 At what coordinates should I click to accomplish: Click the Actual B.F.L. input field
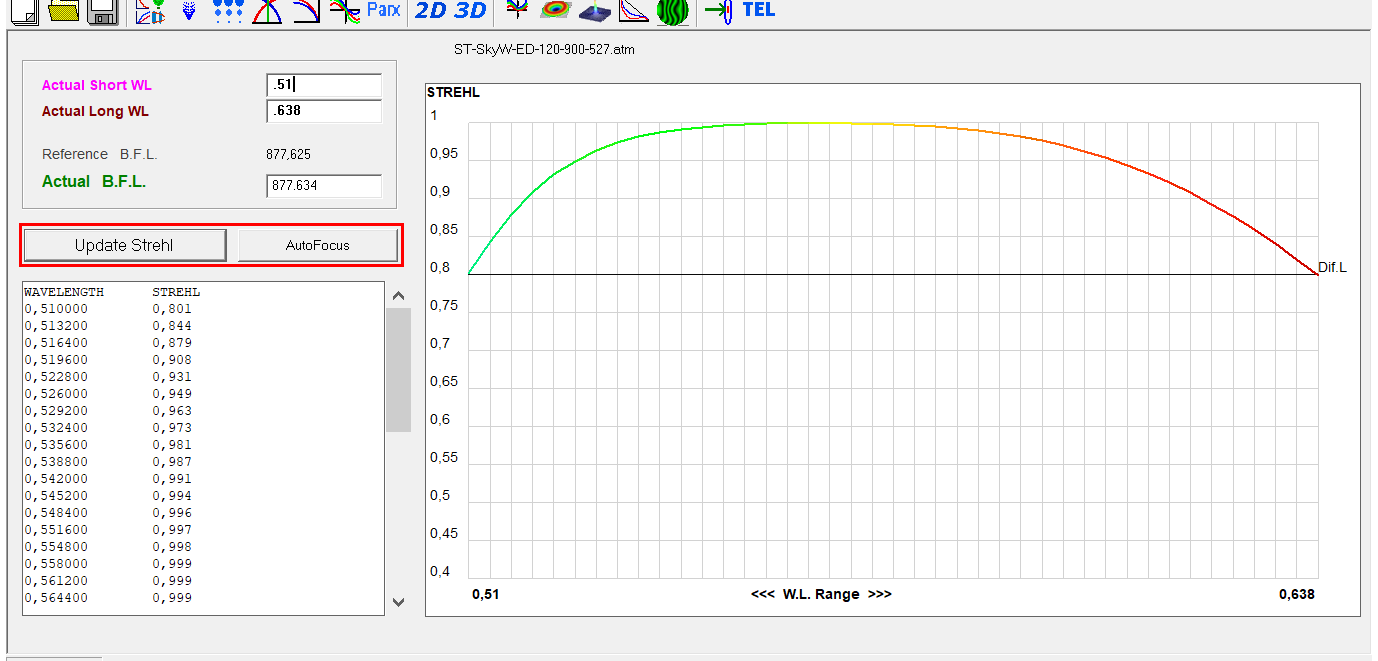(x=324, y=186)
